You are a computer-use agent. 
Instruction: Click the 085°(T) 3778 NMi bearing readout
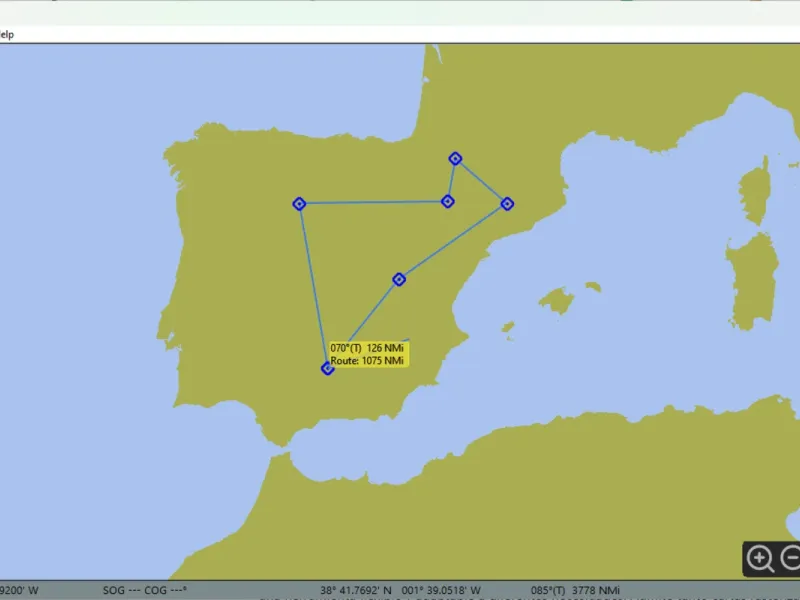[575, 590]
